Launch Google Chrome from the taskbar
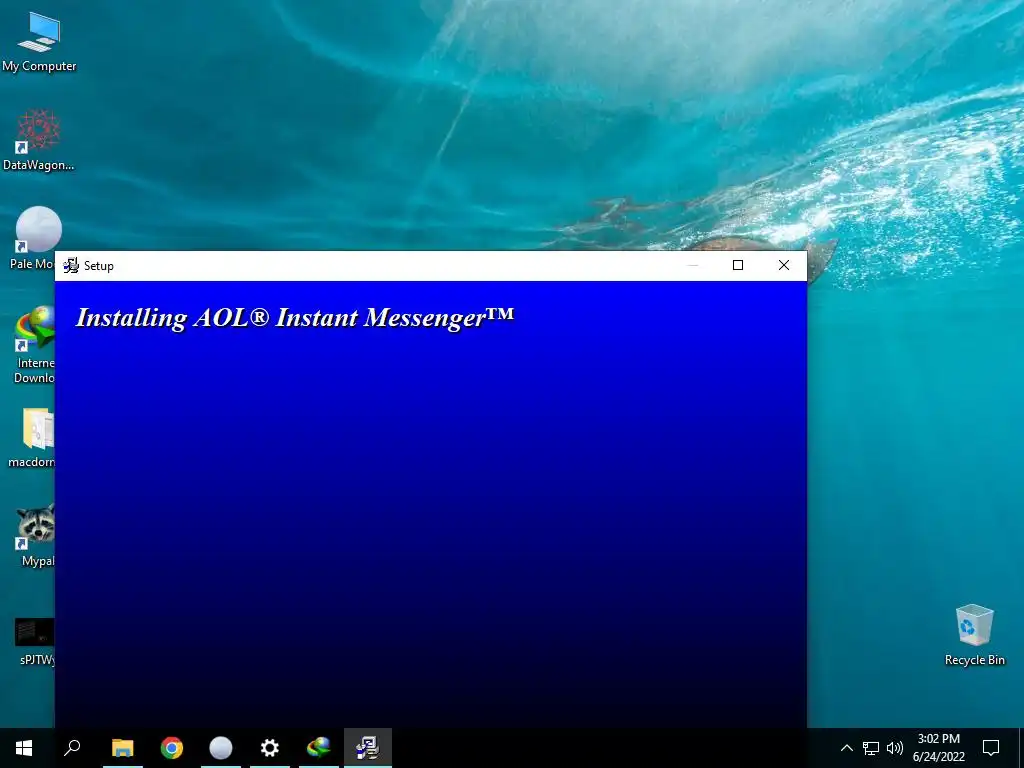Screen dimensions: 1024x768 [x=172, y=748]
